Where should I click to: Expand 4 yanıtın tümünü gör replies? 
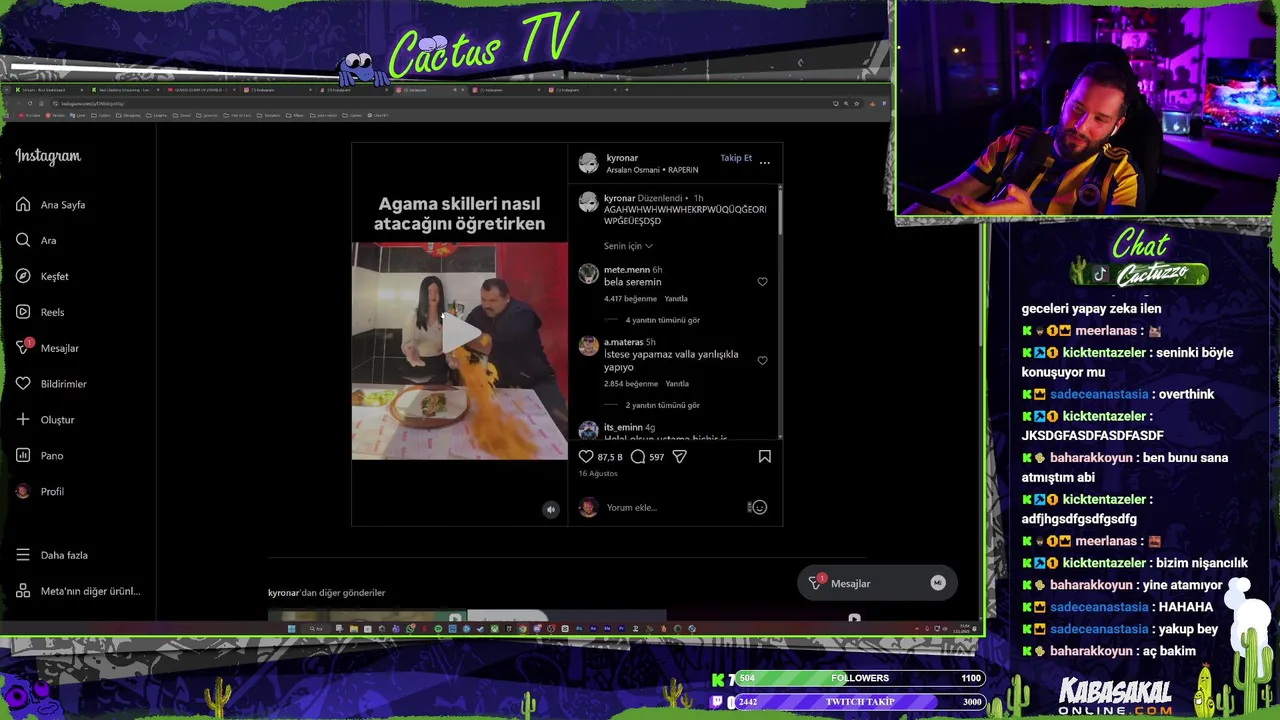tap(662, 320)
